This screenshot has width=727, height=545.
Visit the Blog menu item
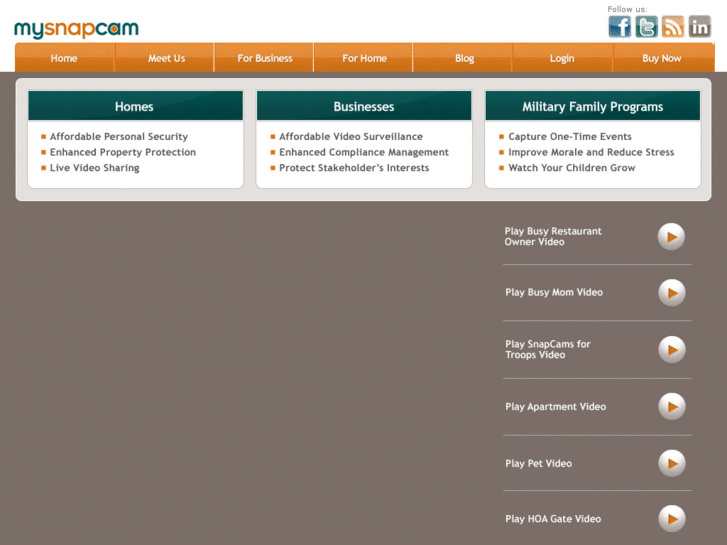coord(464,58)
